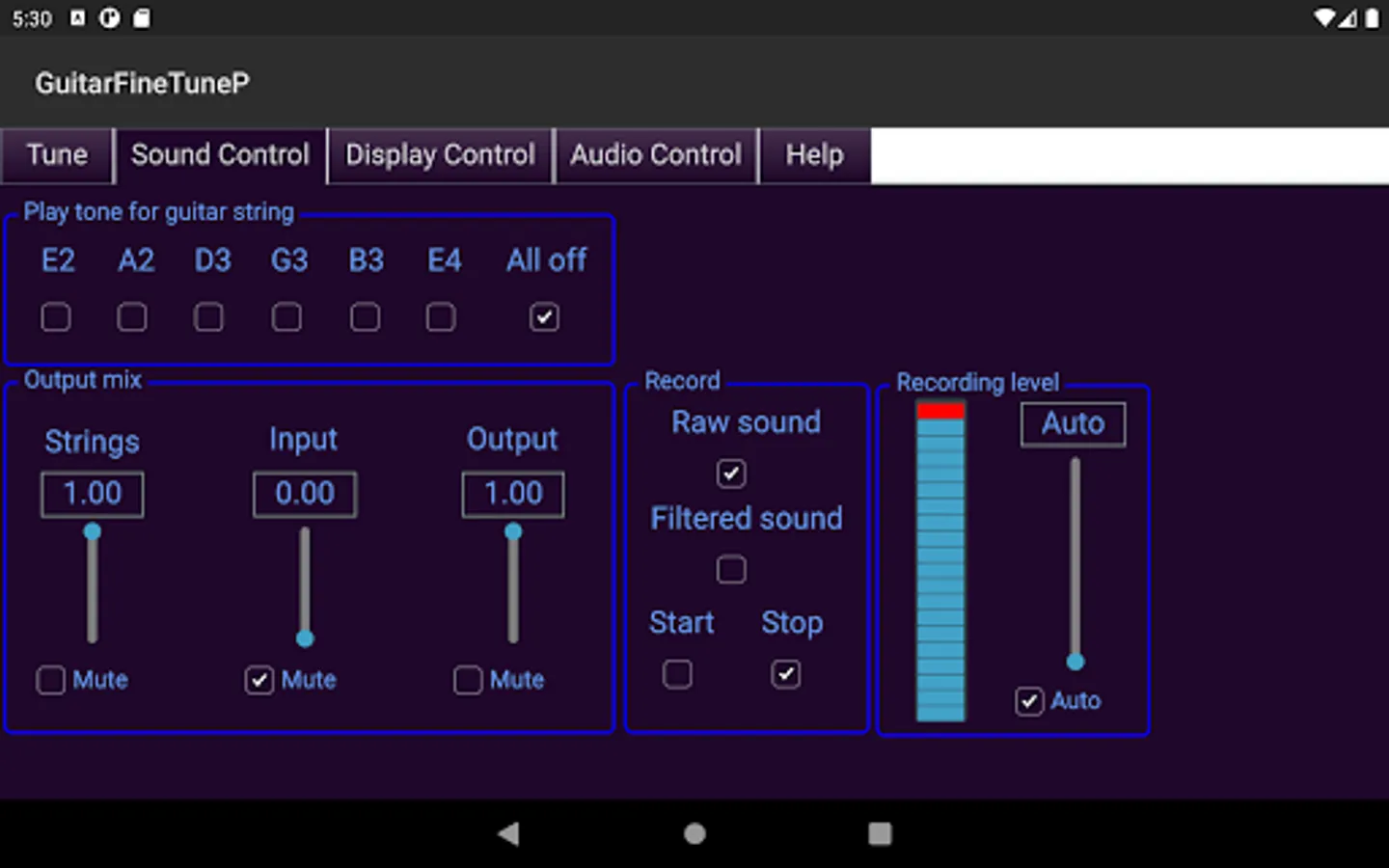Screen dimensions: 1389x868
Task: Enable the E4 string tone checkbox
Action: (x=441, y=317)
